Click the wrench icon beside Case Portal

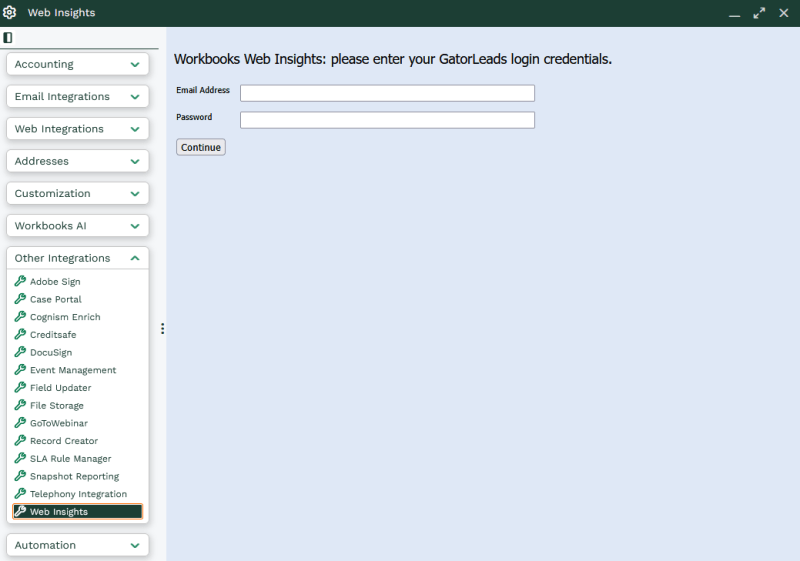point(20,299)
